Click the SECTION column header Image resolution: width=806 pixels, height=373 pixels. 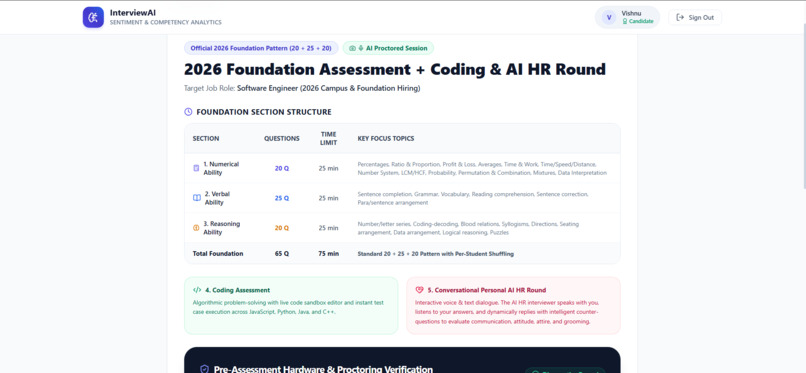click(x=206, y=138)
